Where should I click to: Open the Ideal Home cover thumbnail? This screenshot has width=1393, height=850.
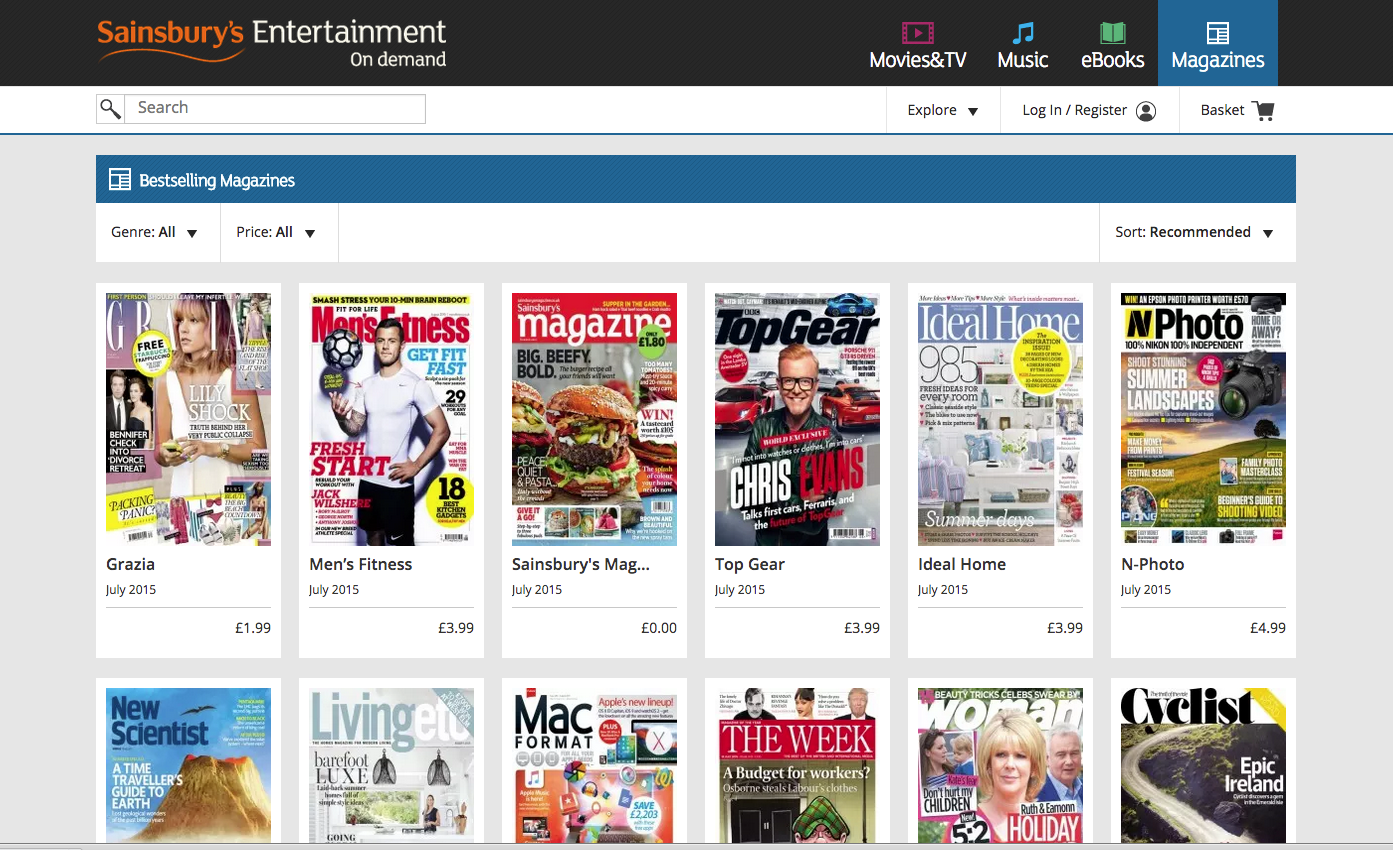tap(1000, 419)
